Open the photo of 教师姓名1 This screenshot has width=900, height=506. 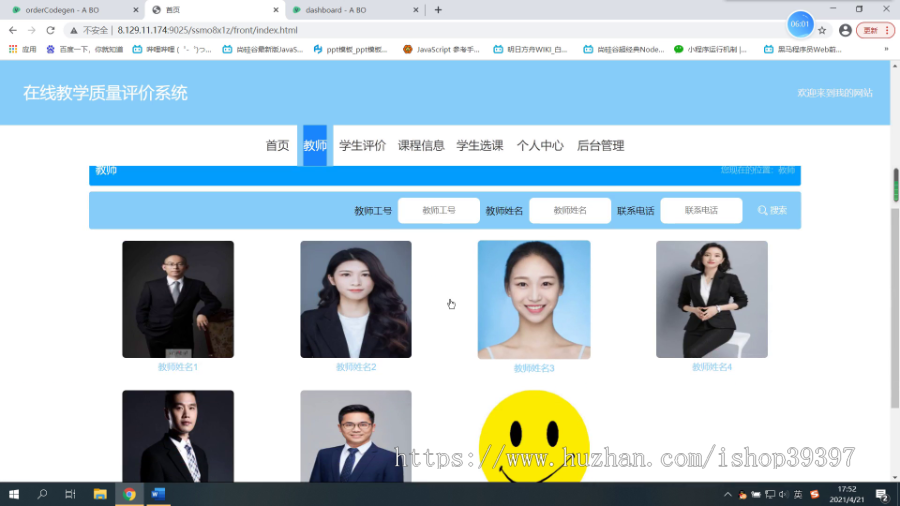(x=178, y=299)
